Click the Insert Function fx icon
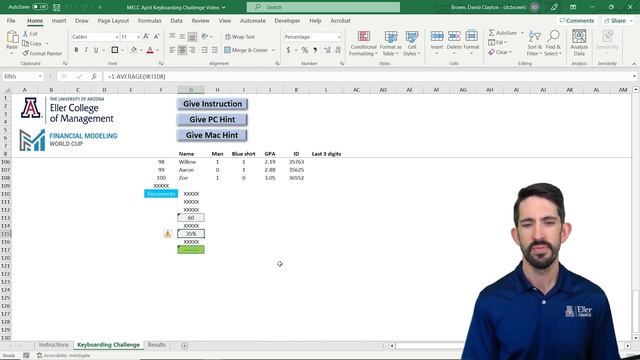Image resolution: width=640 pixels, height=360 pixels. point(94,76)
